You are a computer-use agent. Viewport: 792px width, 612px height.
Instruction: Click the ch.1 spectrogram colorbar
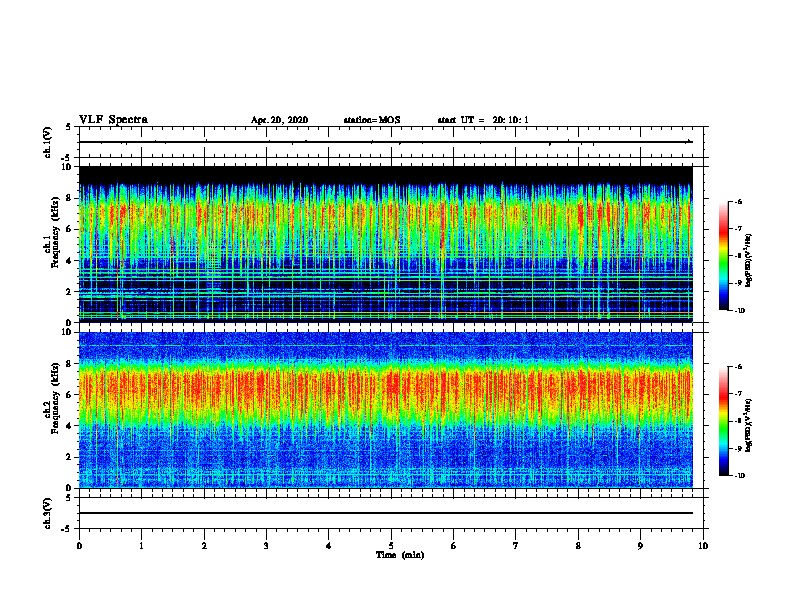[x=724, y=256]
